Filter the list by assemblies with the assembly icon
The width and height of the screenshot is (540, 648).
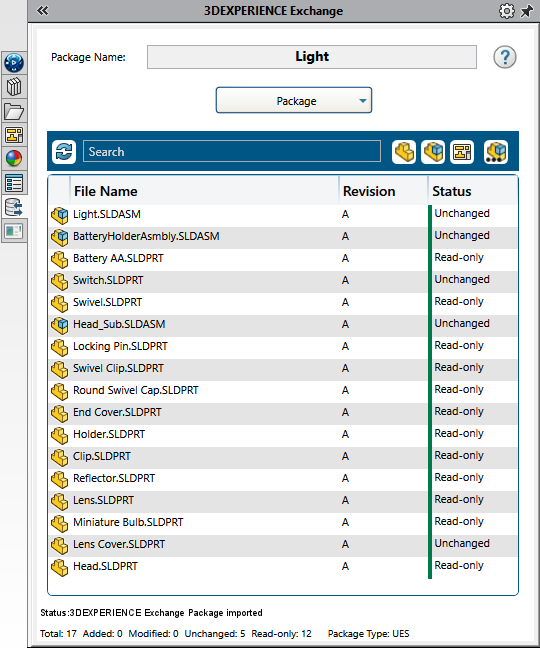pos(433,152)
